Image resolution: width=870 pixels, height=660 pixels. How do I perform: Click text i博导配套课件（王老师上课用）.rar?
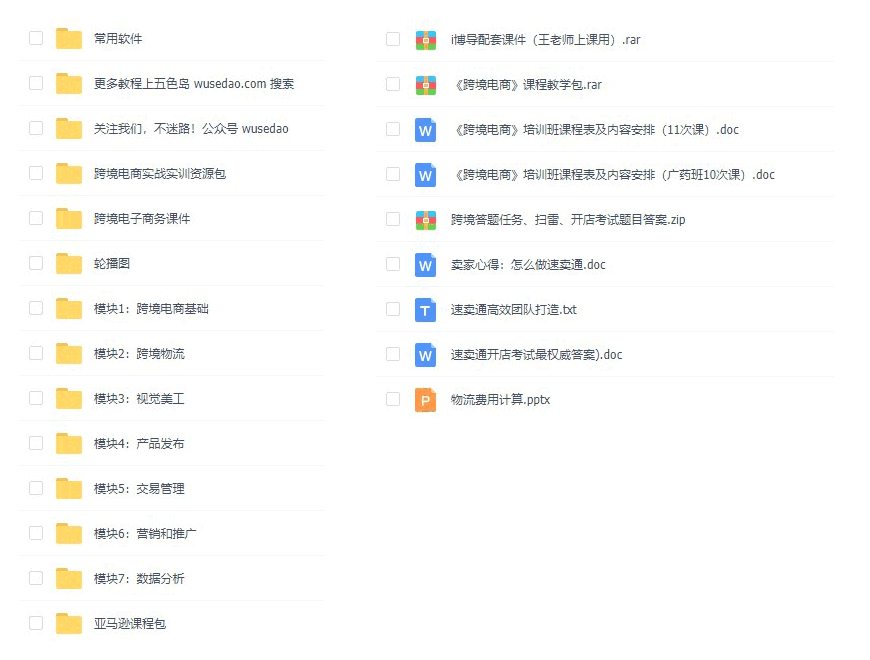pos(545,40)
